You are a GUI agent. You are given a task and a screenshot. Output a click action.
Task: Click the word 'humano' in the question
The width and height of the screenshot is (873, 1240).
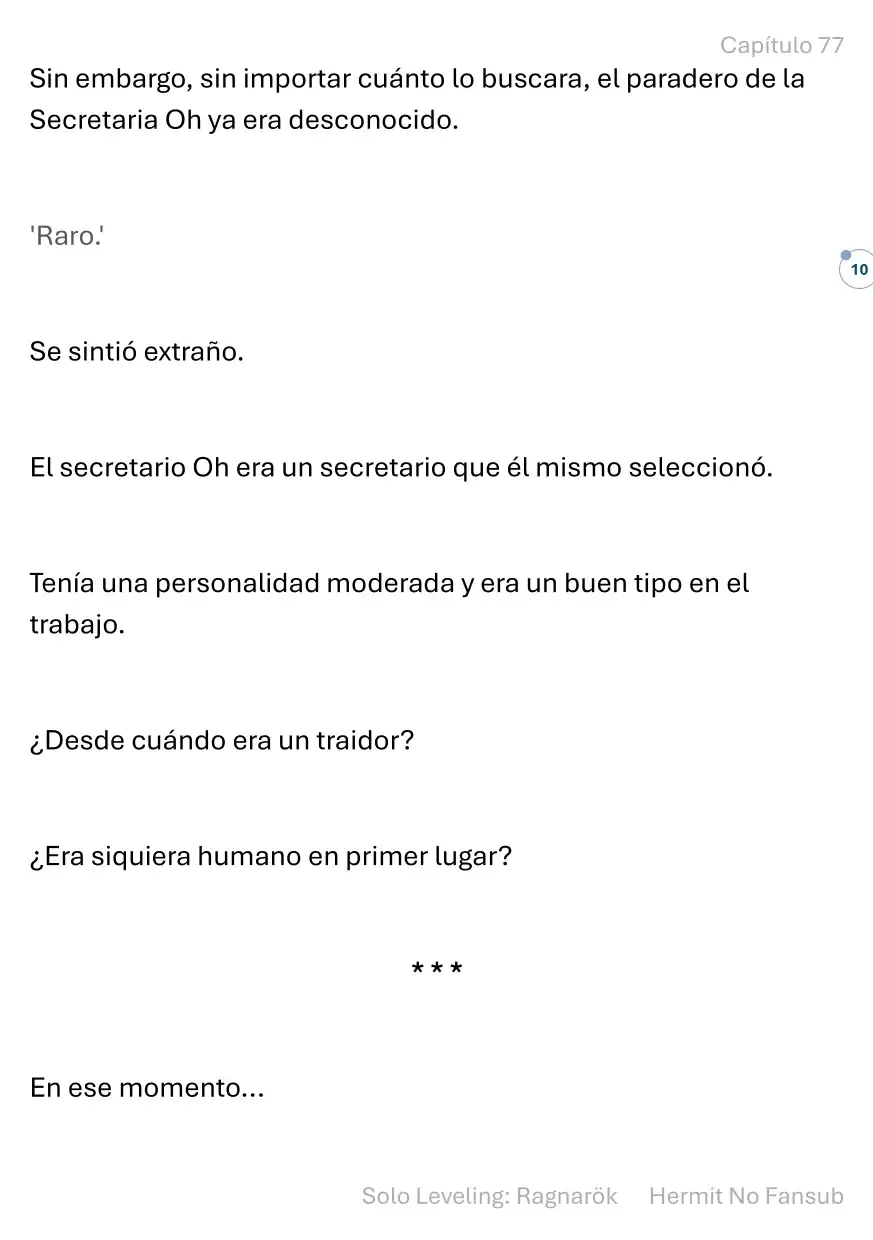point(252,858)
